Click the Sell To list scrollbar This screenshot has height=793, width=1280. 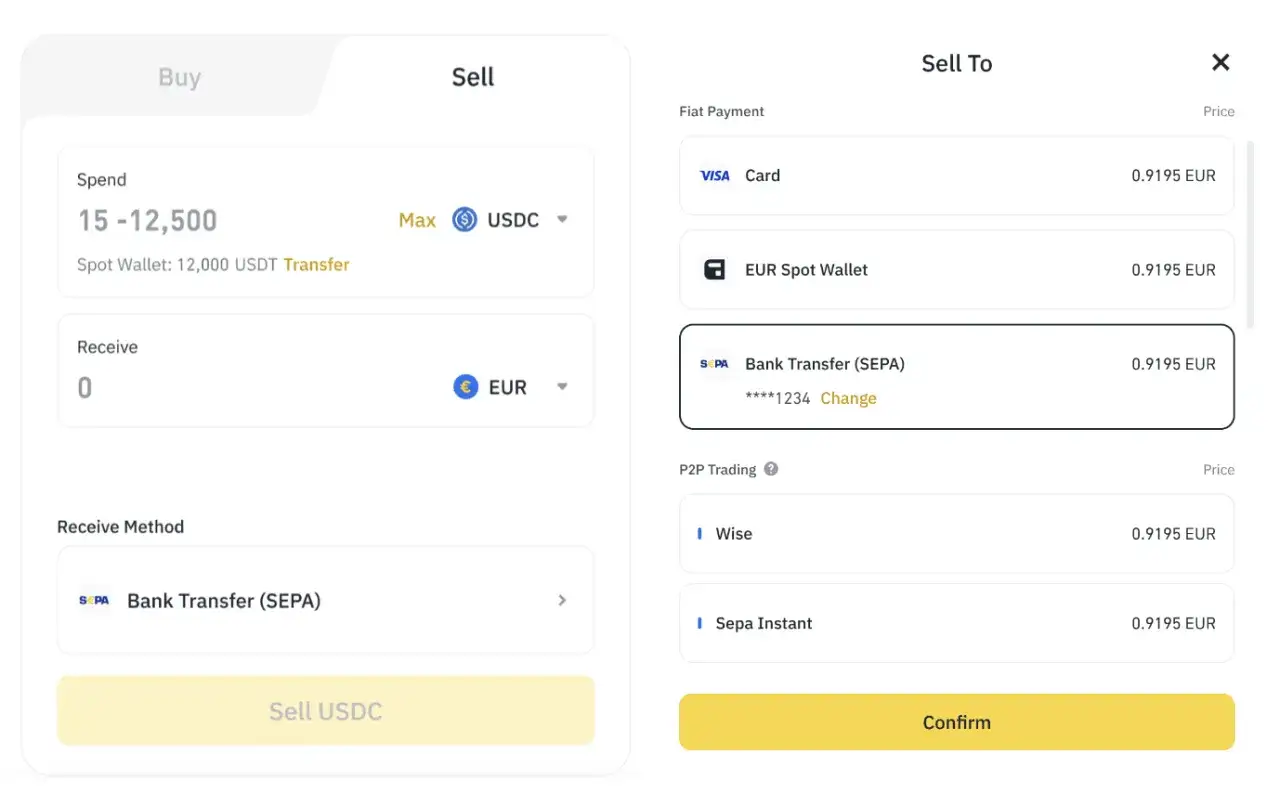tap(1248, 234)
